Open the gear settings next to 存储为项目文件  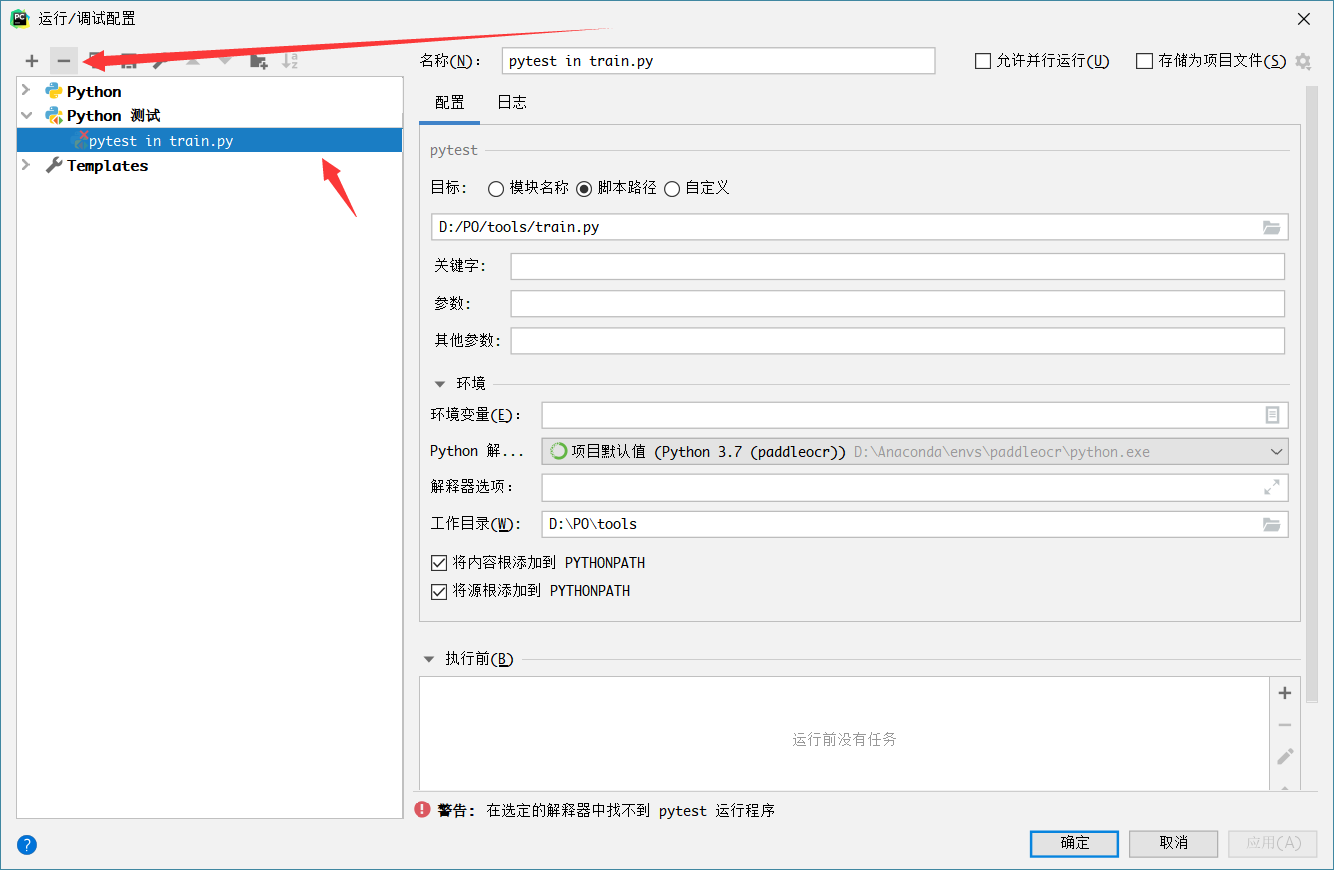point(1303,61)
